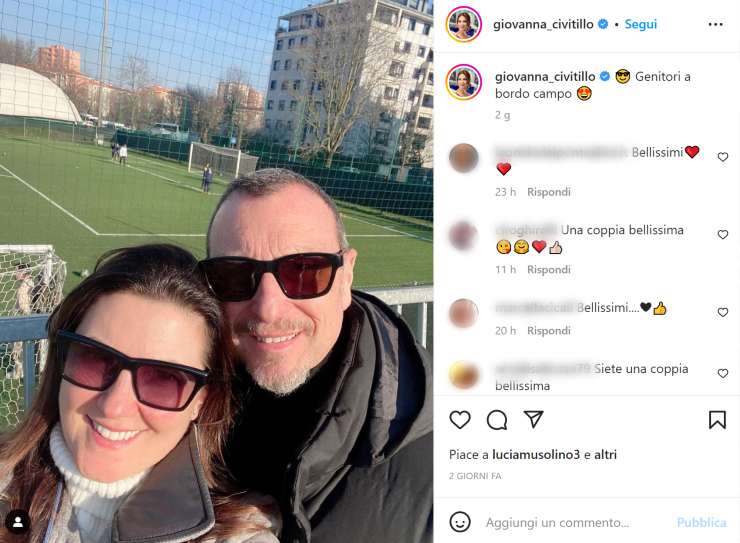Show tagged people icon on the photo
740x543 pixels.
tap(18, 522)
